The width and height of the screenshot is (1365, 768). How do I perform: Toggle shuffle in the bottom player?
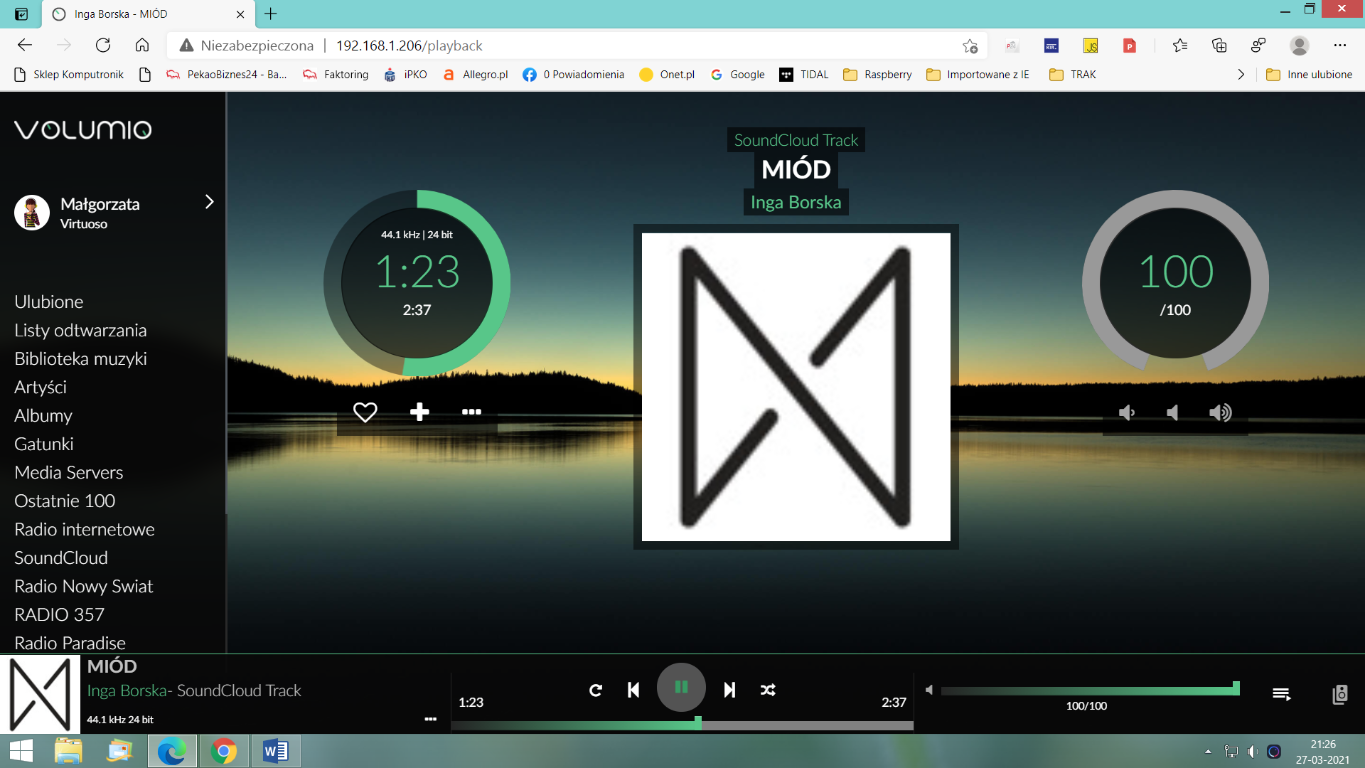(x=767, y=690)
